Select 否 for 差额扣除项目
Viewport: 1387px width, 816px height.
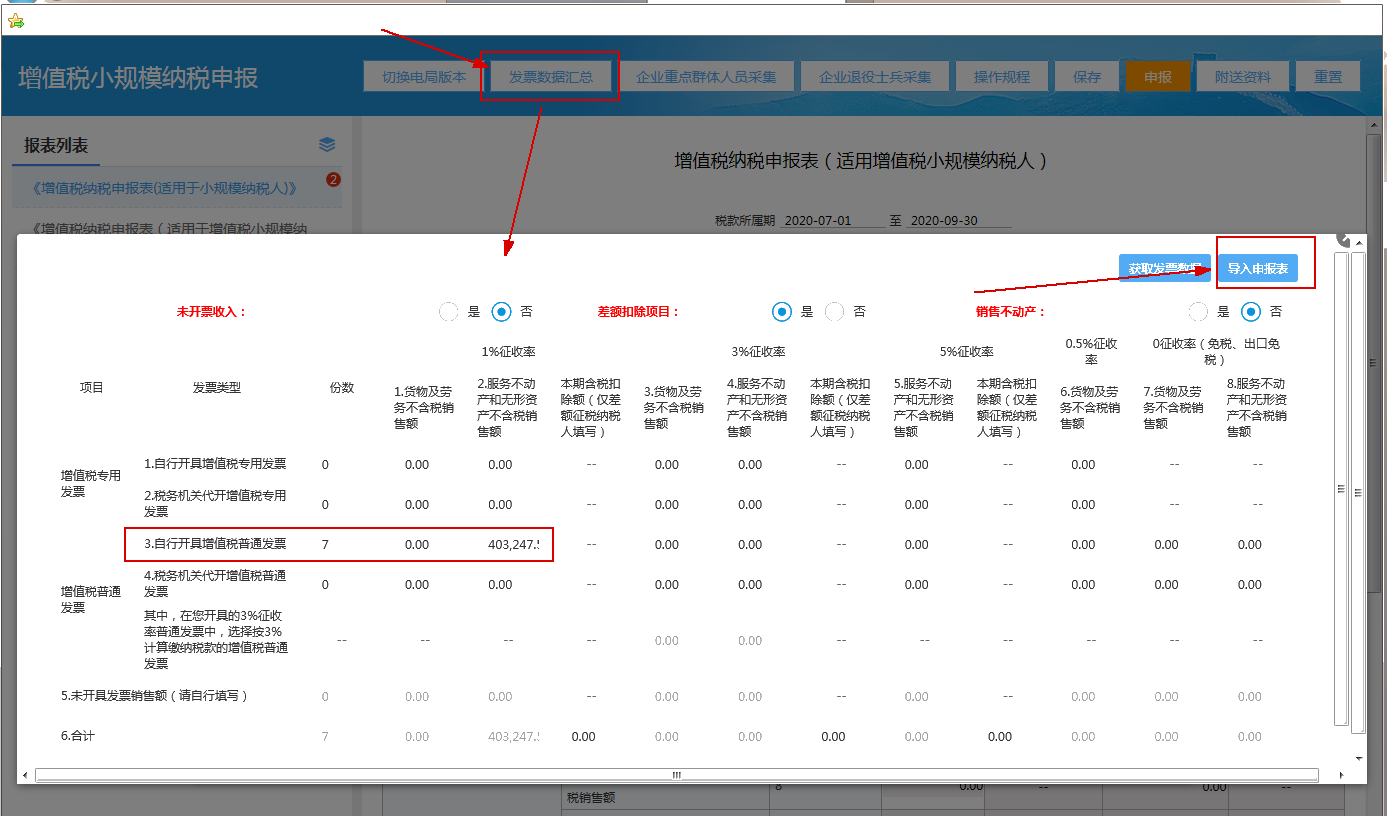pyautogui.click(x=835, y=311)
